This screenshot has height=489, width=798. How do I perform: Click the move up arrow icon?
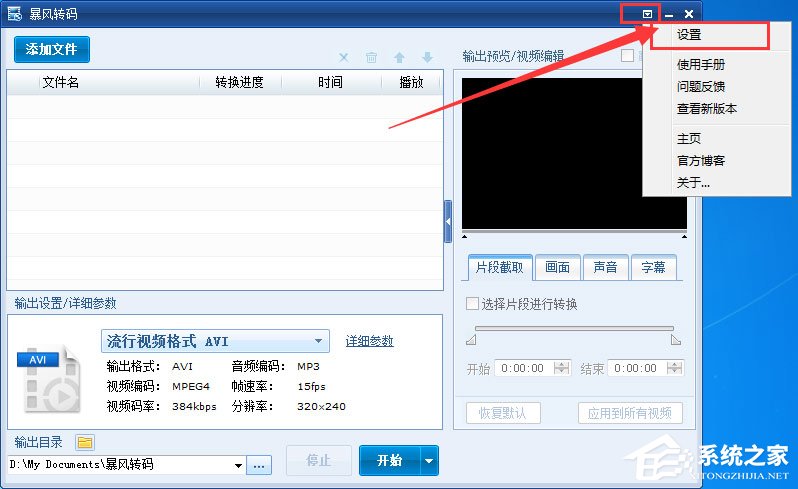399,58
